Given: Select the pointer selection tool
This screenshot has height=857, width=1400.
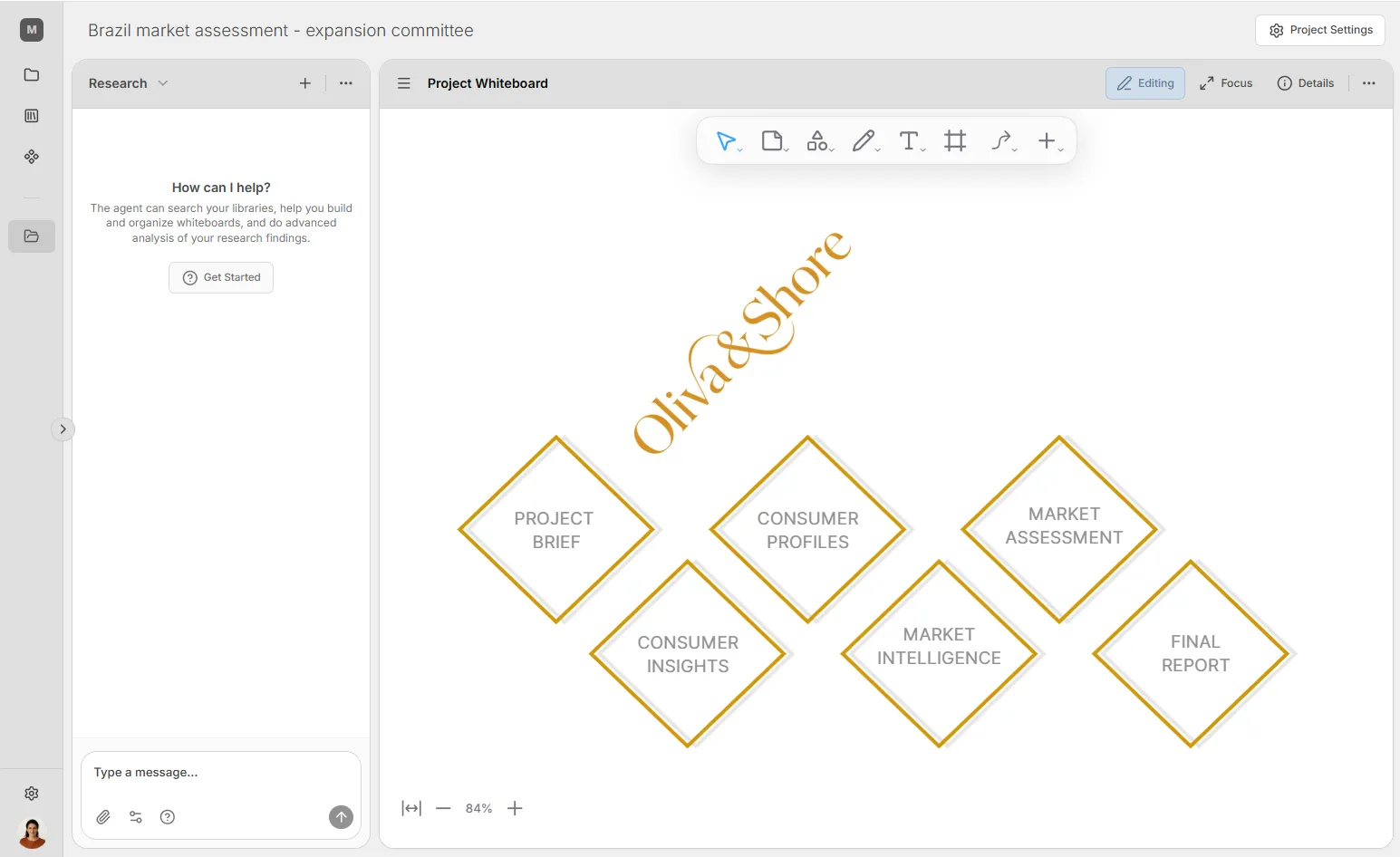Looking at the screenshot, I should [x=726, y=140].
